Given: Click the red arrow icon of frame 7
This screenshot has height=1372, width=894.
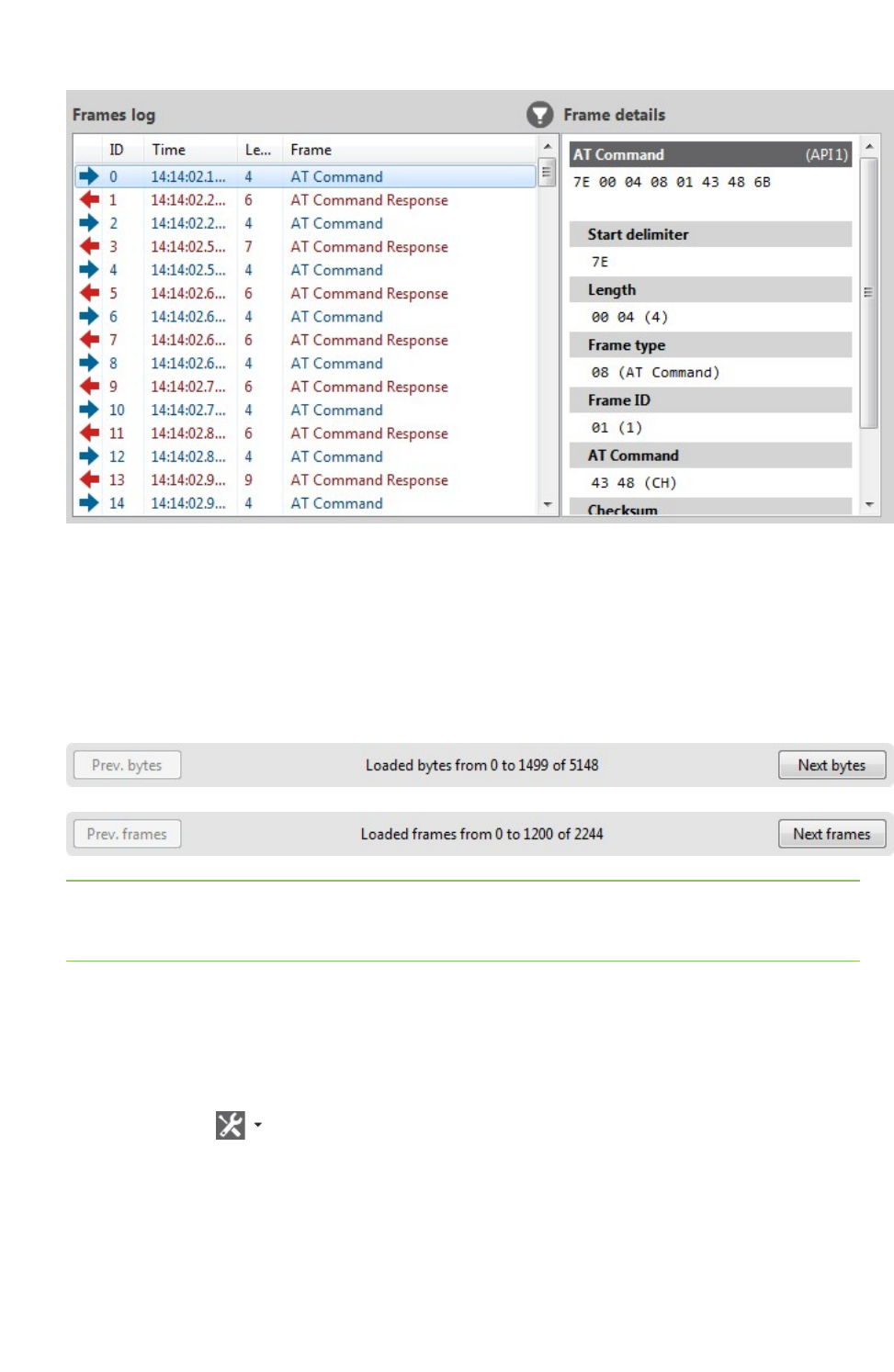Looking at the screenshot, I should (x=89, y=340).
